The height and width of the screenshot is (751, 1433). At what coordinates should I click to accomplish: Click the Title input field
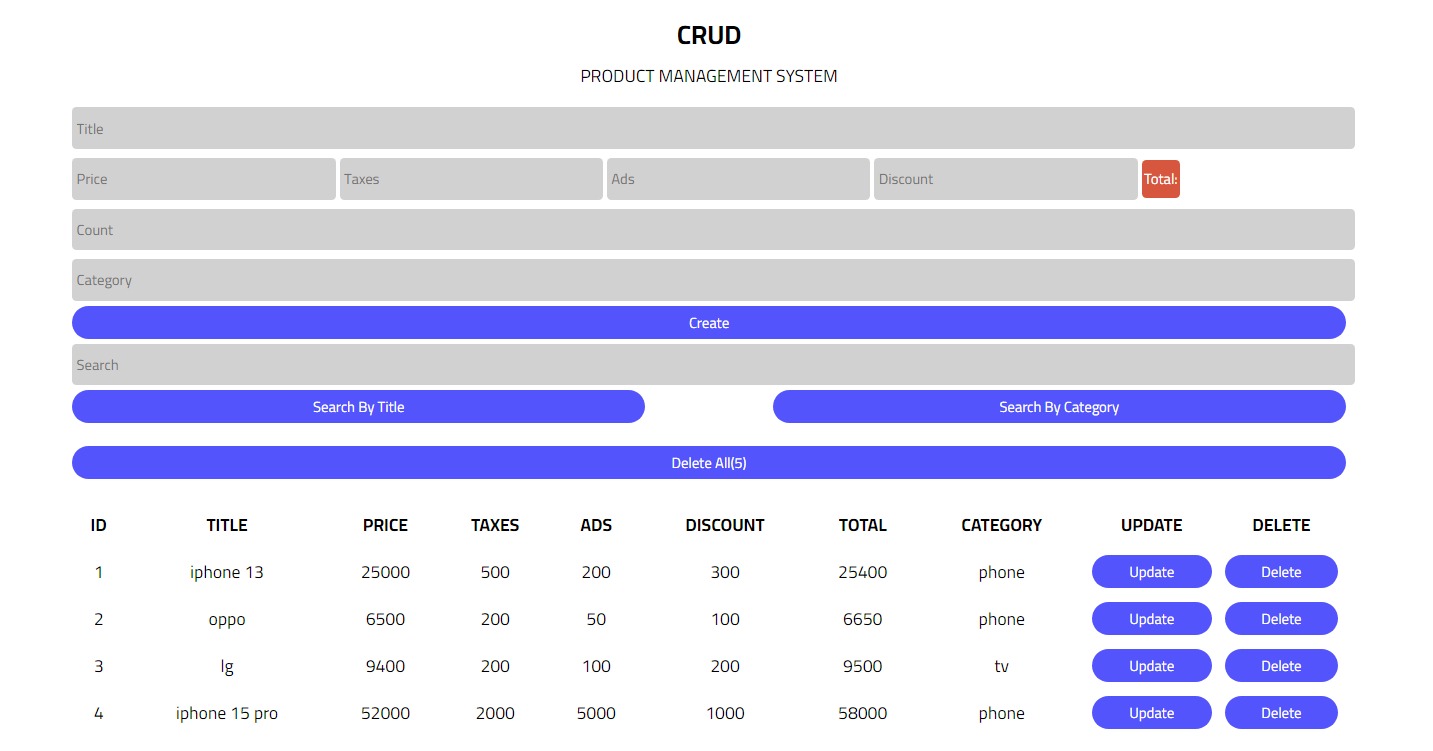[x=712, y=128]
